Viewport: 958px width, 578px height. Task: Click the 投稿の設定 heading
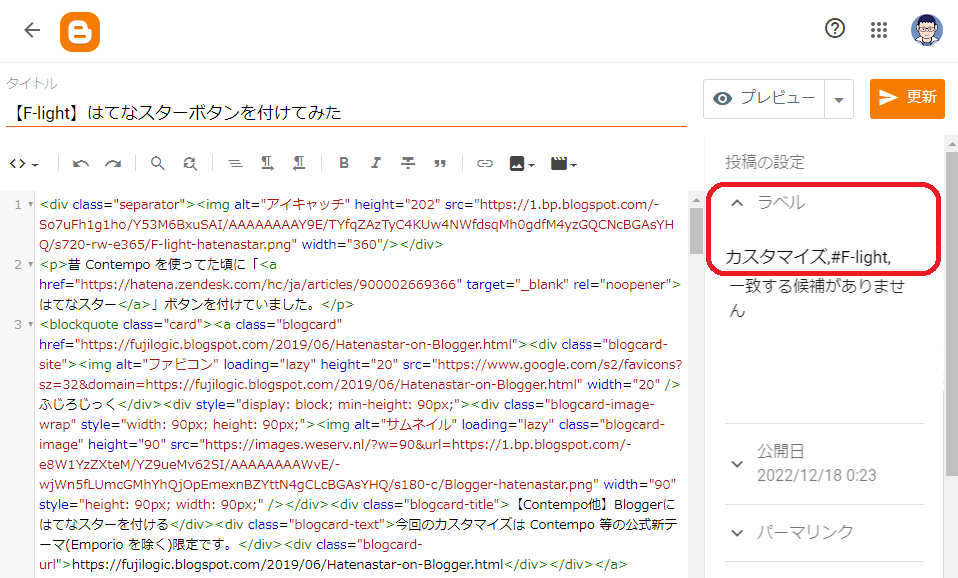click(764, 162)
